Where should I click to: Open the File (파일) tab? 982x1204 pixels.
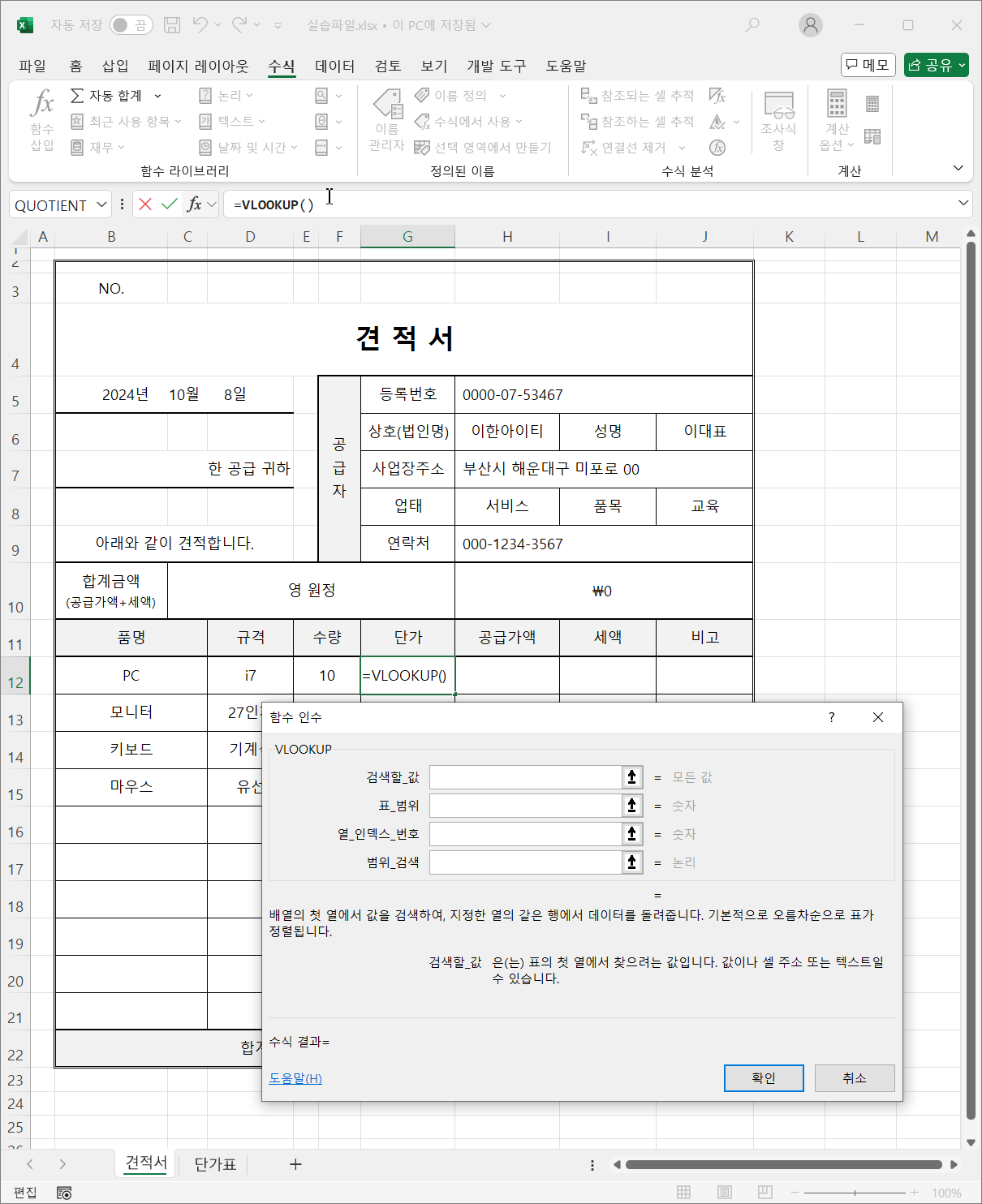point(32,66)
